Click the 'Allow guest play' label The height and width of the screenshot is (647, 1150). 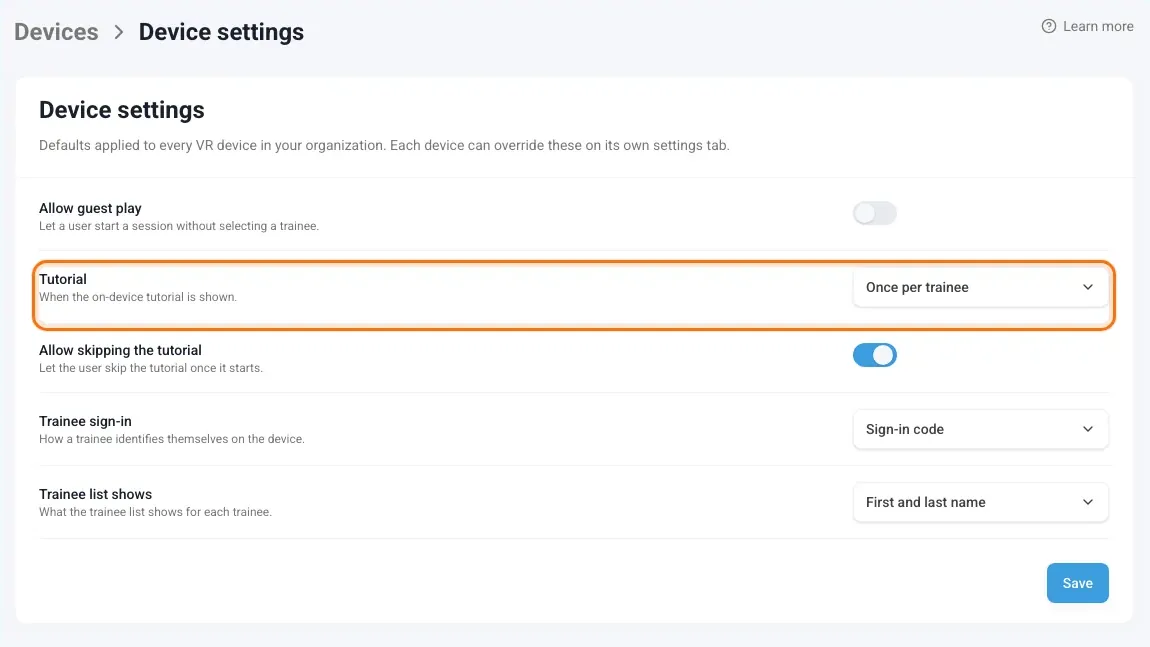coord(90,208)
